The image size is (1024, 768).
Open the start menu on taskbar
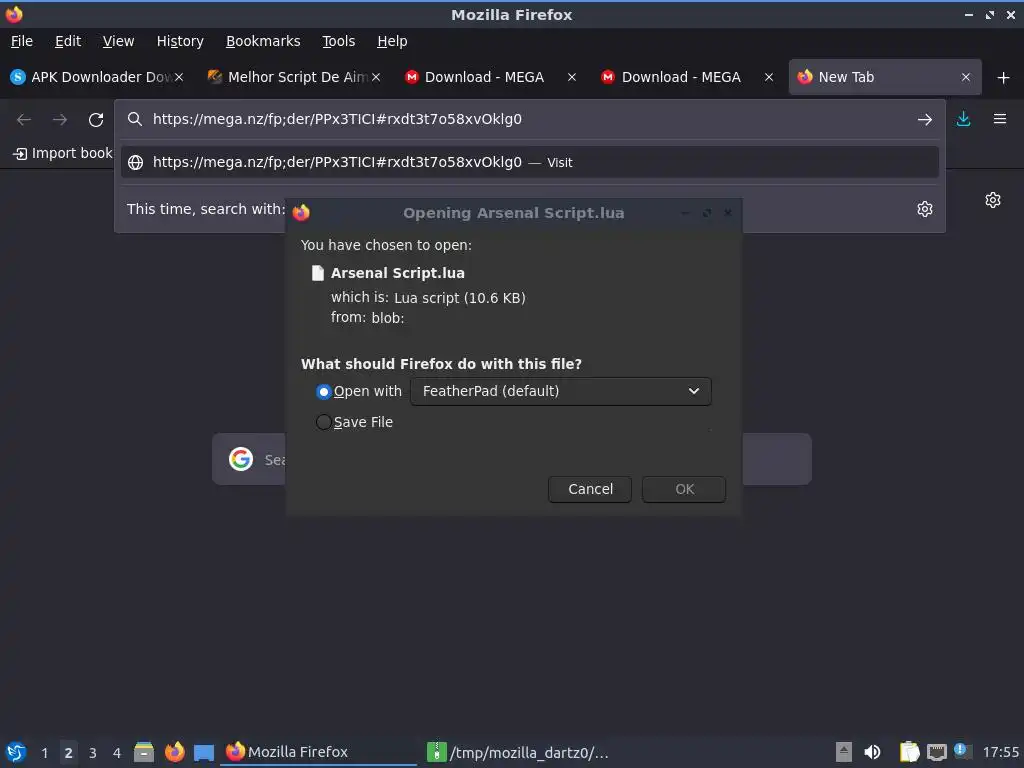click(x=16, y=752)
